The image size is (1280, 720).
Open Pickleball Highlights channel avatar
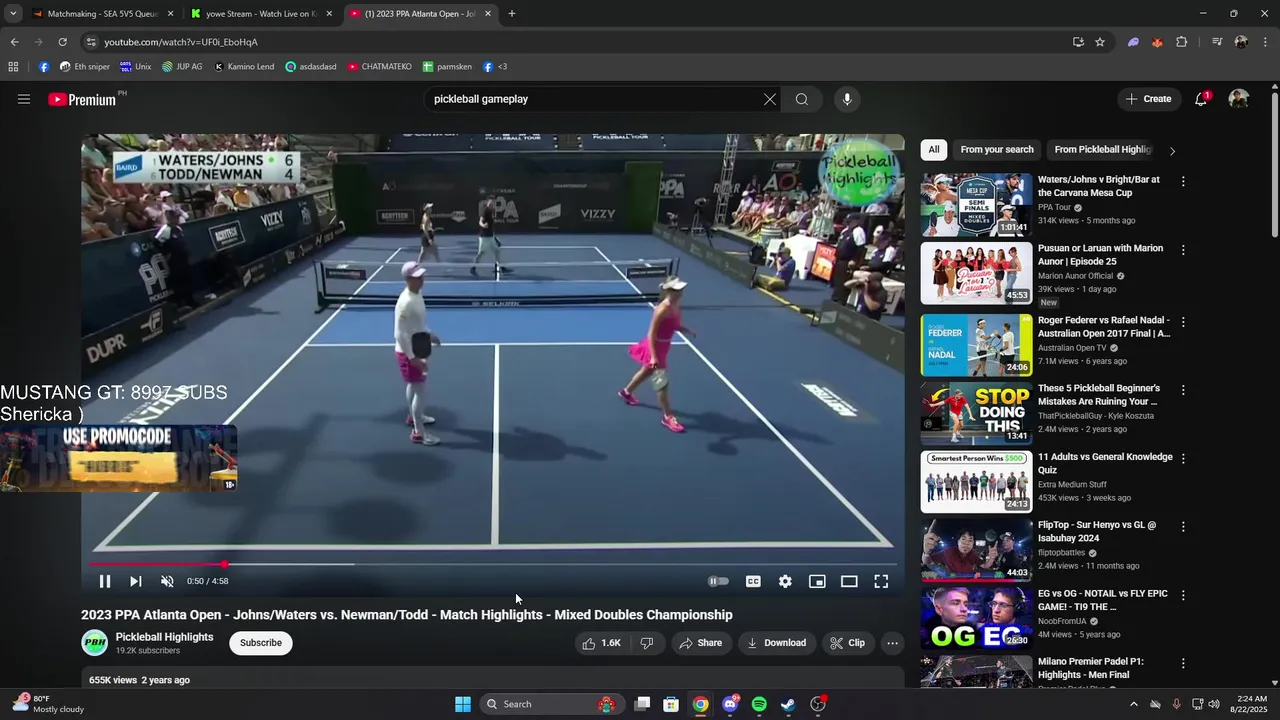click(94, 643)
